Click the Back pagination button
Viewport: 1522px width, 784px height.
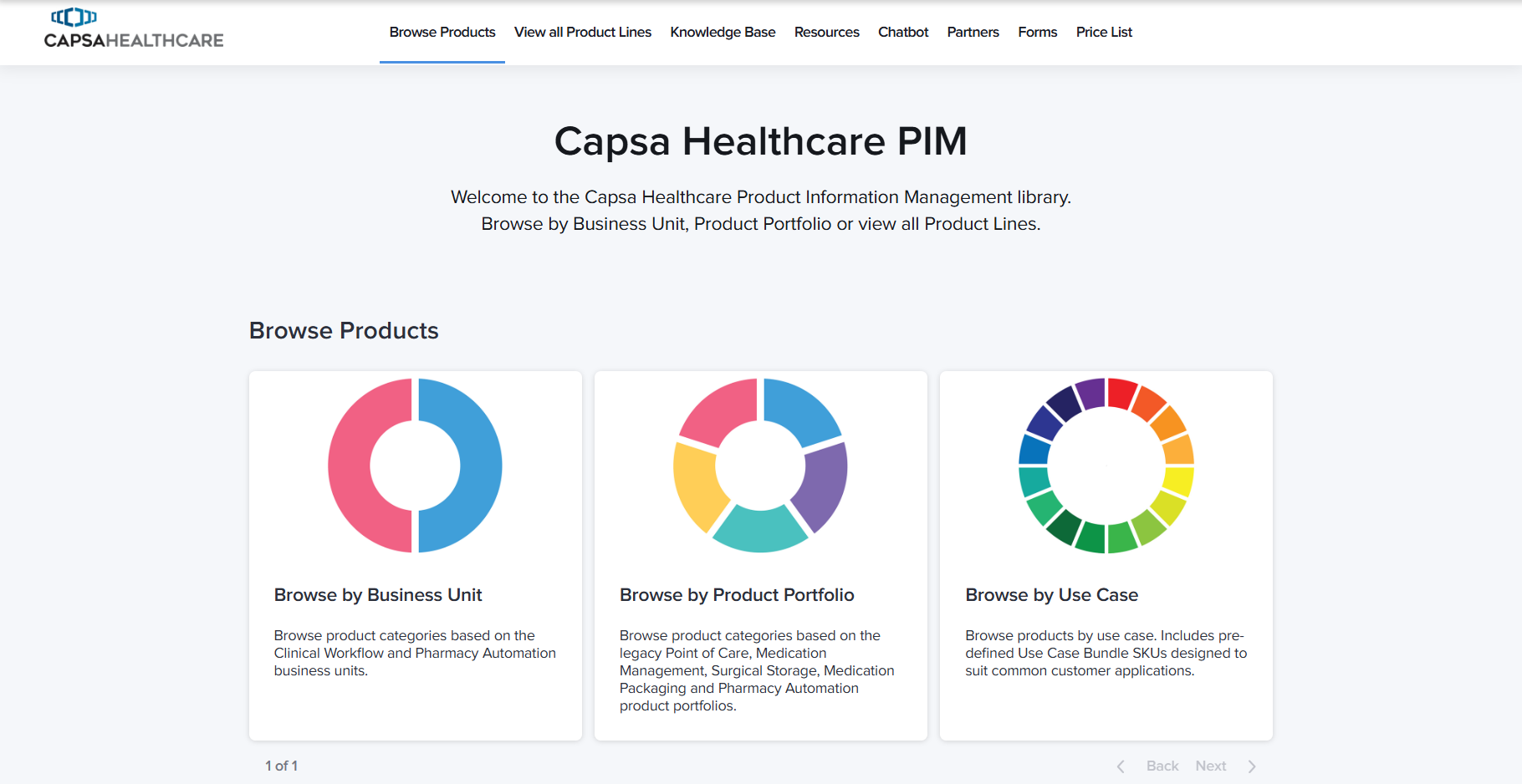[x=1162, y=766]
